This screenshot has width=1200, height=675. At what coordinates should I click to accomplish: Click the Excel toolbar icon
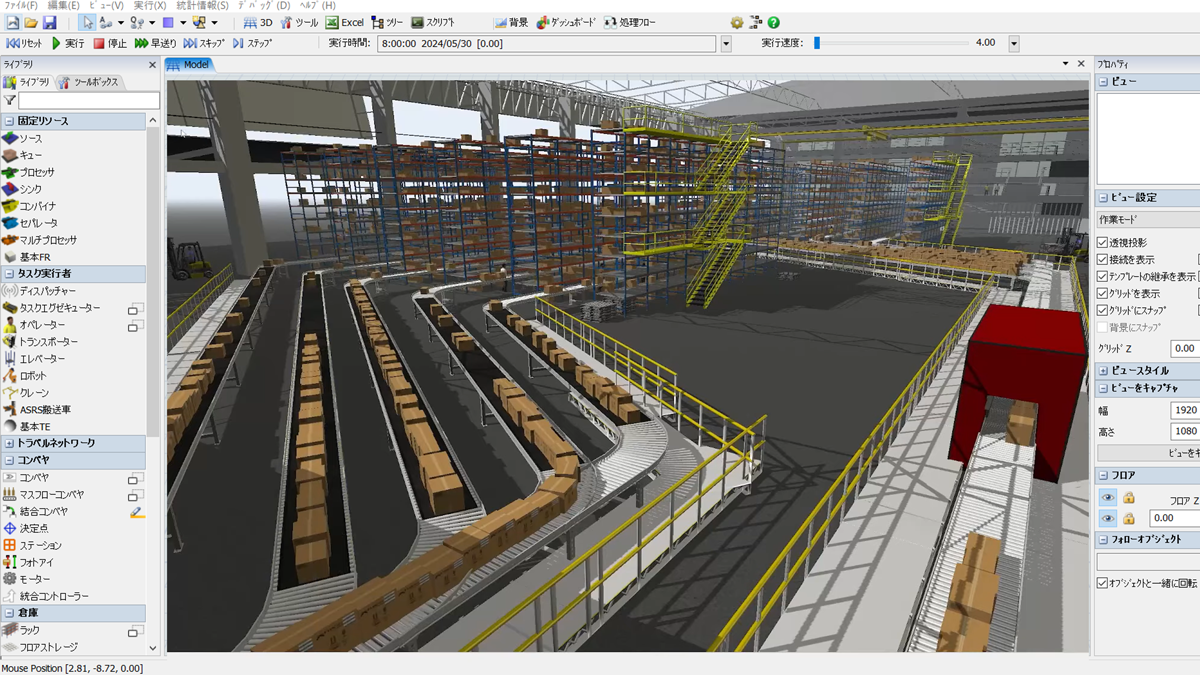[345, 22]
